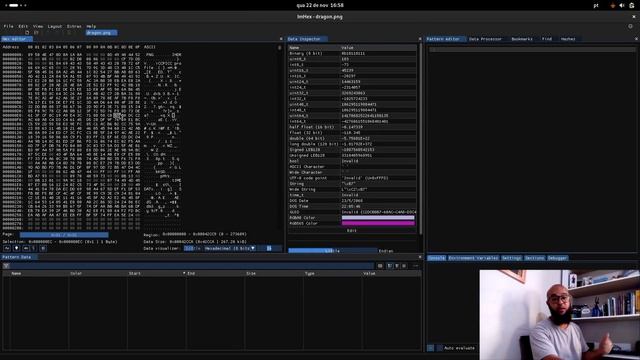This screenshot has height=360, width=640.
Task: Click the filter field in Pattern Data
Action: (x=192, y=266)
